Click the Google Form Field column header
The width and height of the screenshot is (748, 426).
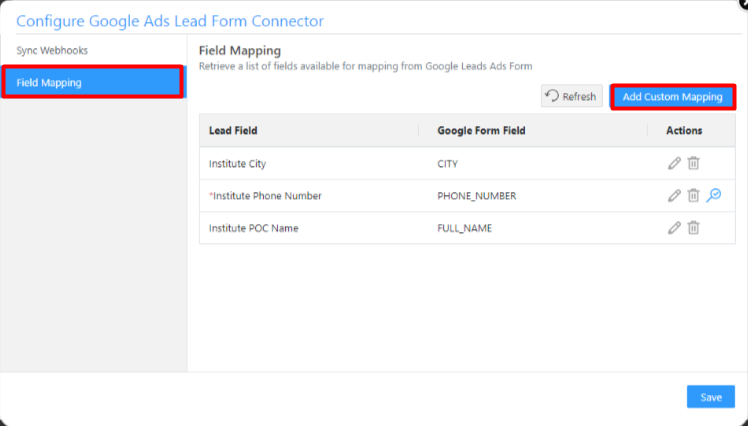tap(481, 130)
